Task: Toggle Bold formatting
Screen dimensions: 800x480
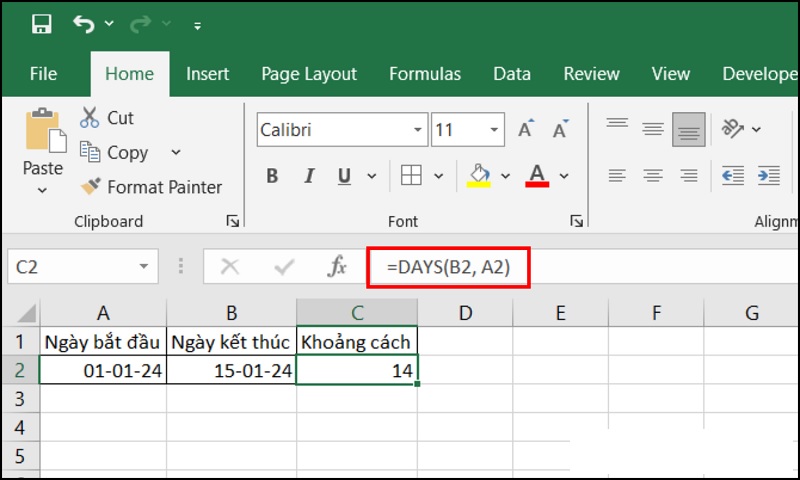Action: 272,176
